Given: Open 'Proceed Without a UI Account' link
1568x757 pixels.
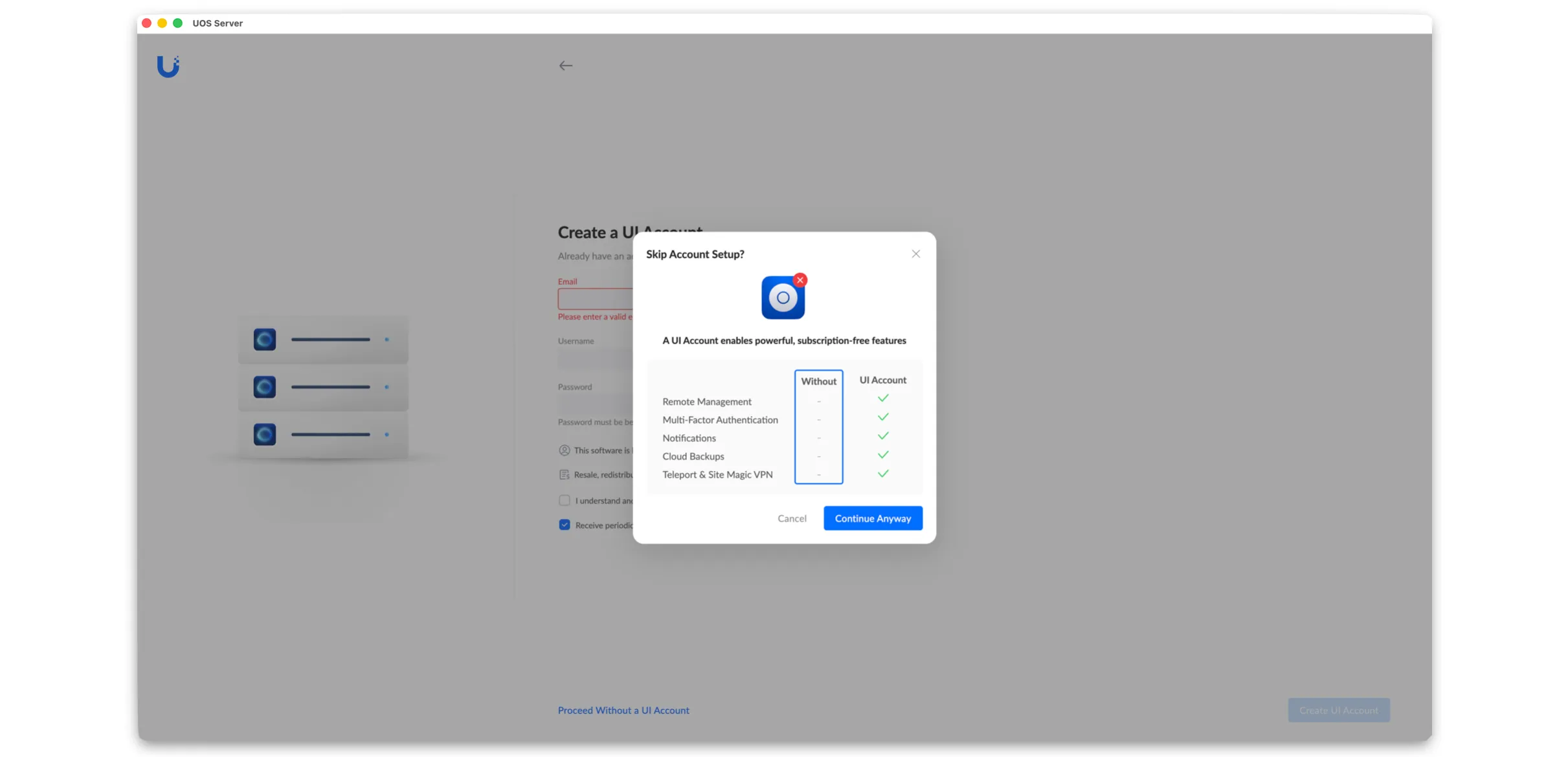Looking at the screenshot, I should coord(623,710).
